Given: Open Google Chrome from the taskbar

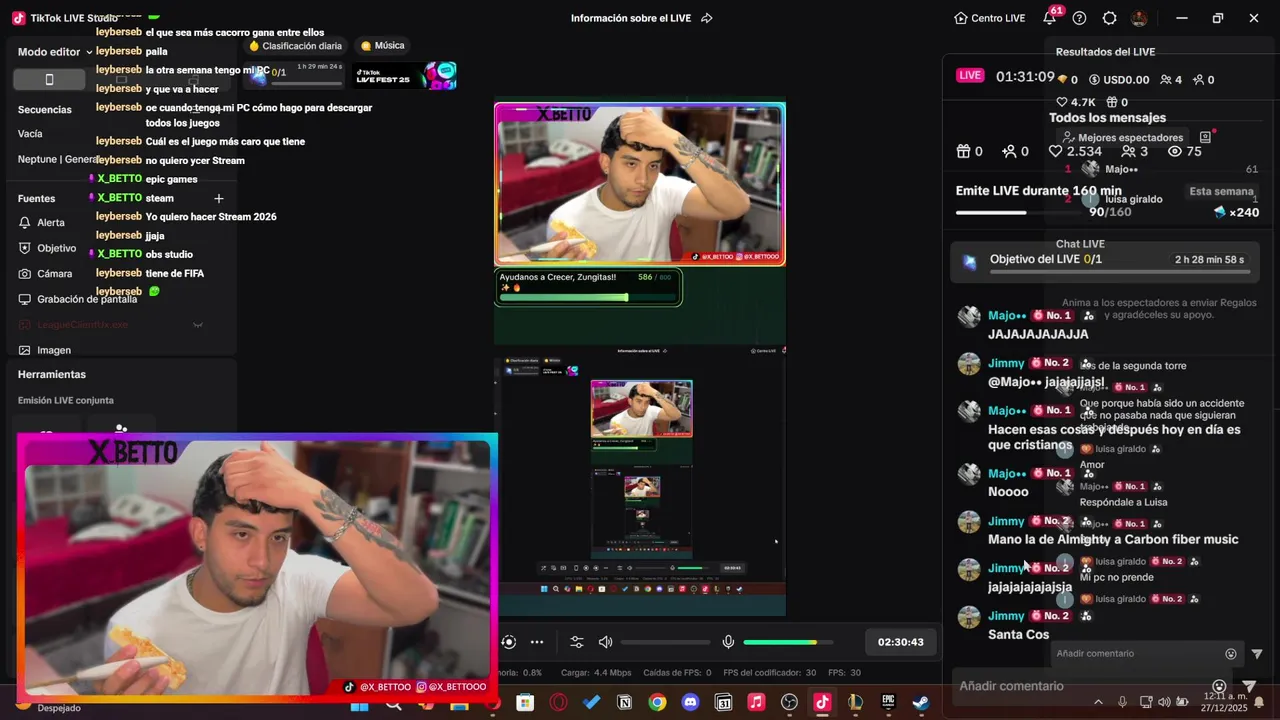Looking at the screenshot, I should click(x=657, y=703).
